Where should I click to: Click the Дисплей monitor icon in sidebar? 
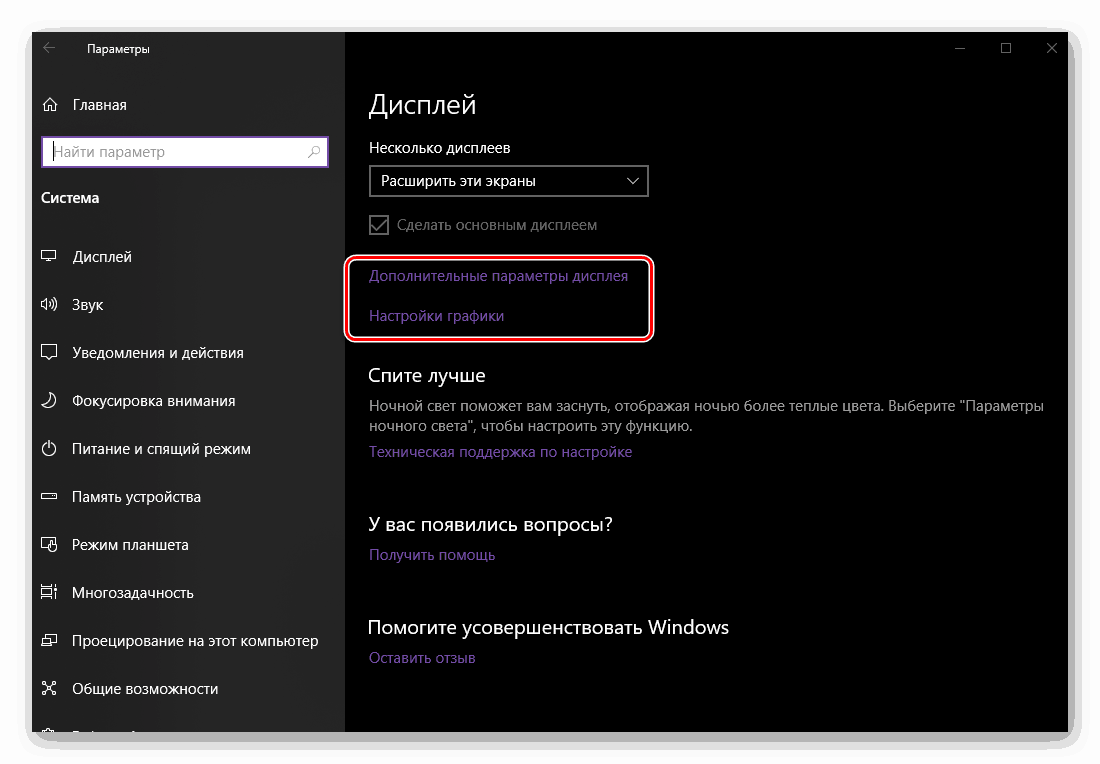click(x=49, y=257)
